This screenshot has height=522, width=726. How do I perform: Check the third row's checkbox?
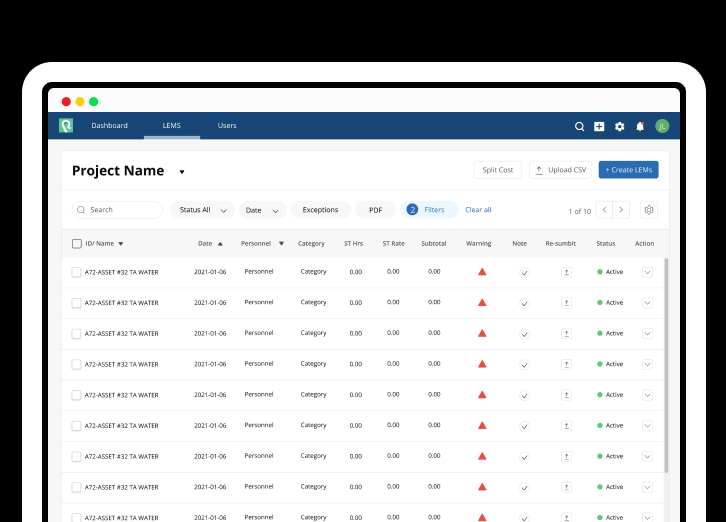pyautogui.click(x=76, y=334)
